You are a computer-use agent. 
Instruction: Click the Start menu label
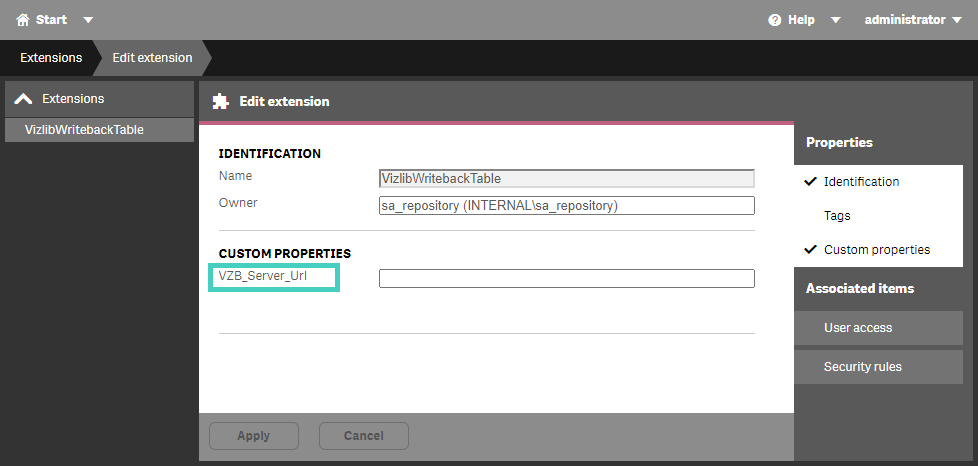pyautogui.click(x=51, y=20)
